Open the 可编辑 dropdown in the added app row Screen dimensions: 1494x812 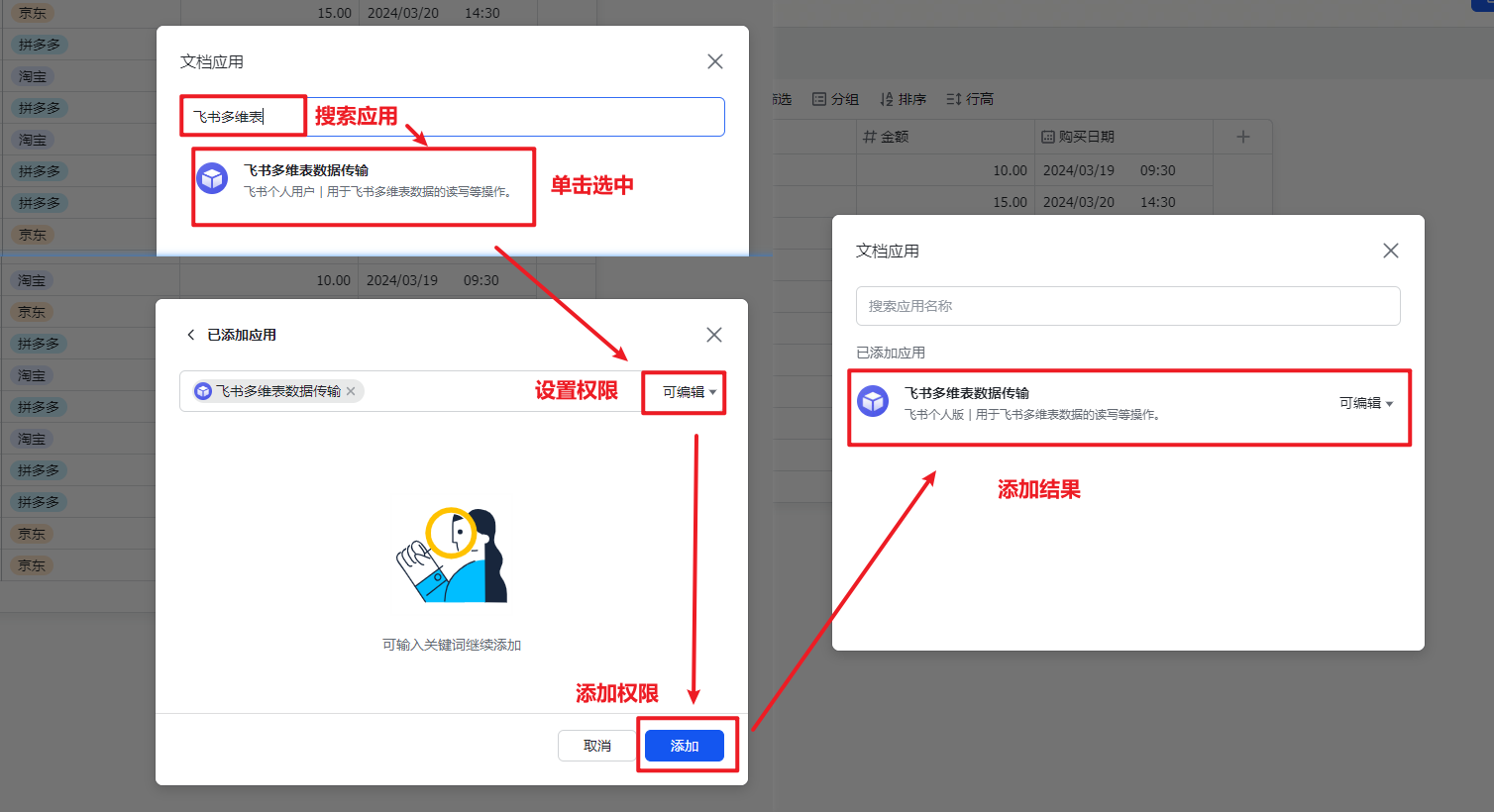[x=1366, y=403]
